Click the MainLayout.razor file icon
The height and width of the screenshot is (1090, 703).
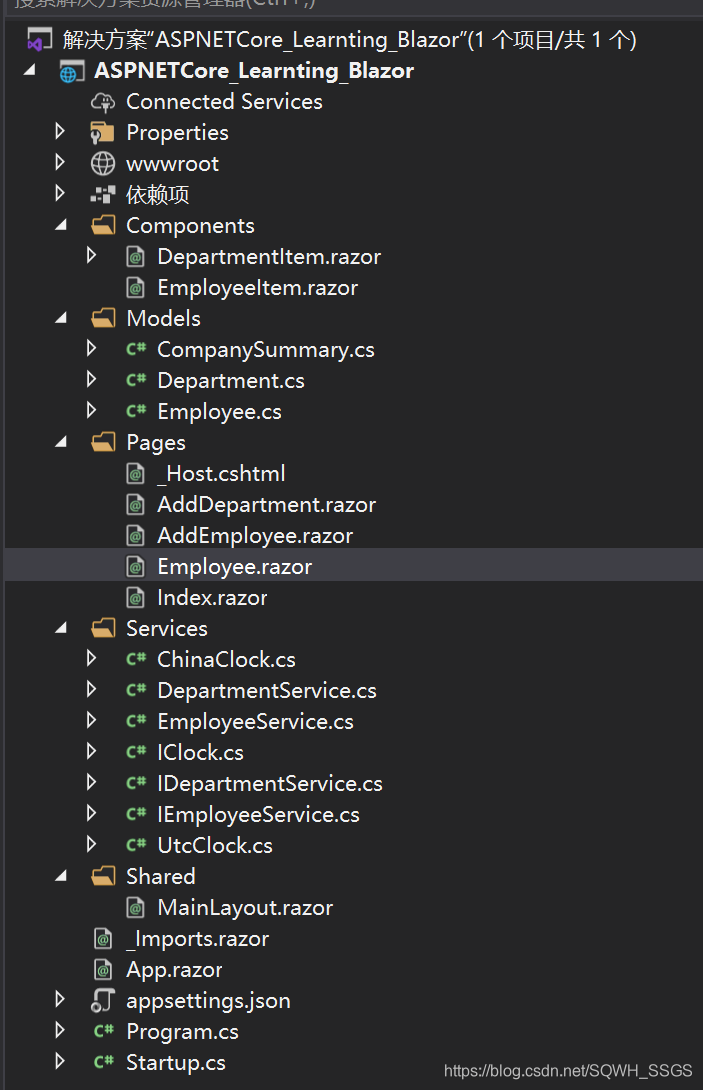(x=135, y=908)
